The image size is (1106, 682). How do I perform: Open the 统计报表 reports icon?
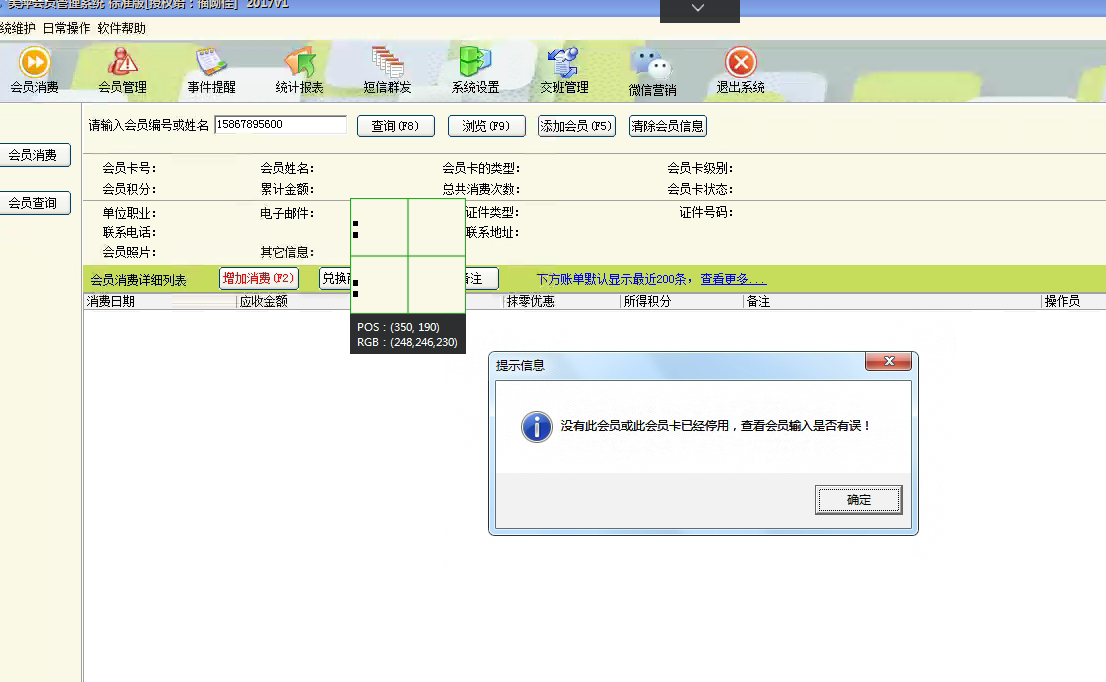point(299,63)
